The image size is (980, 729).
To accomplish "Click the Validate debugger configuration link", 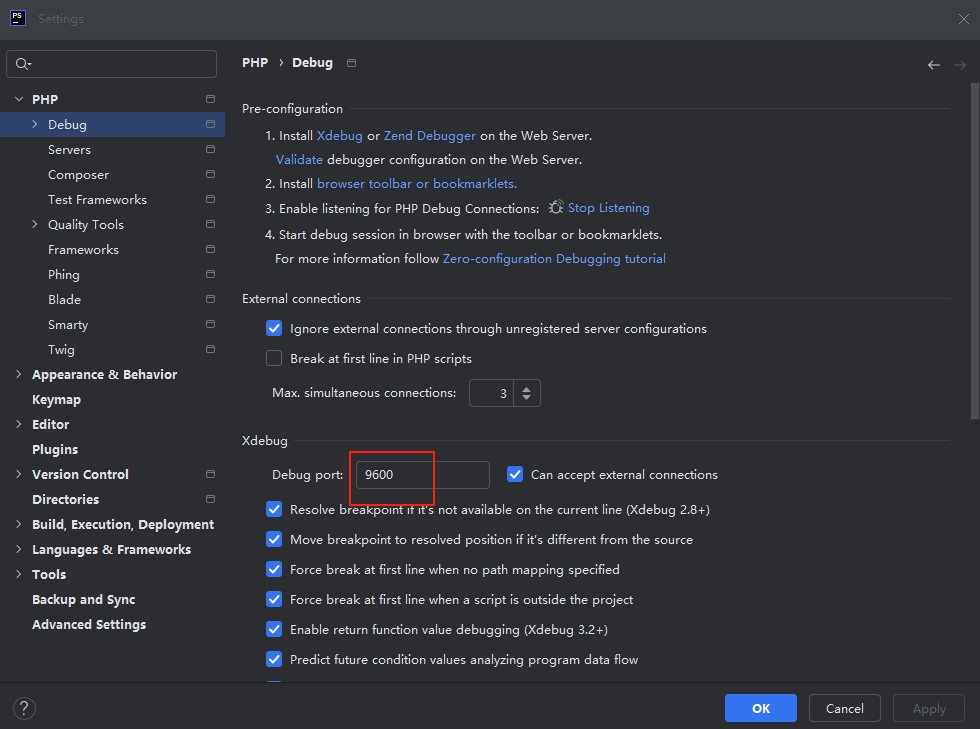I will click(x=299, y=159).
